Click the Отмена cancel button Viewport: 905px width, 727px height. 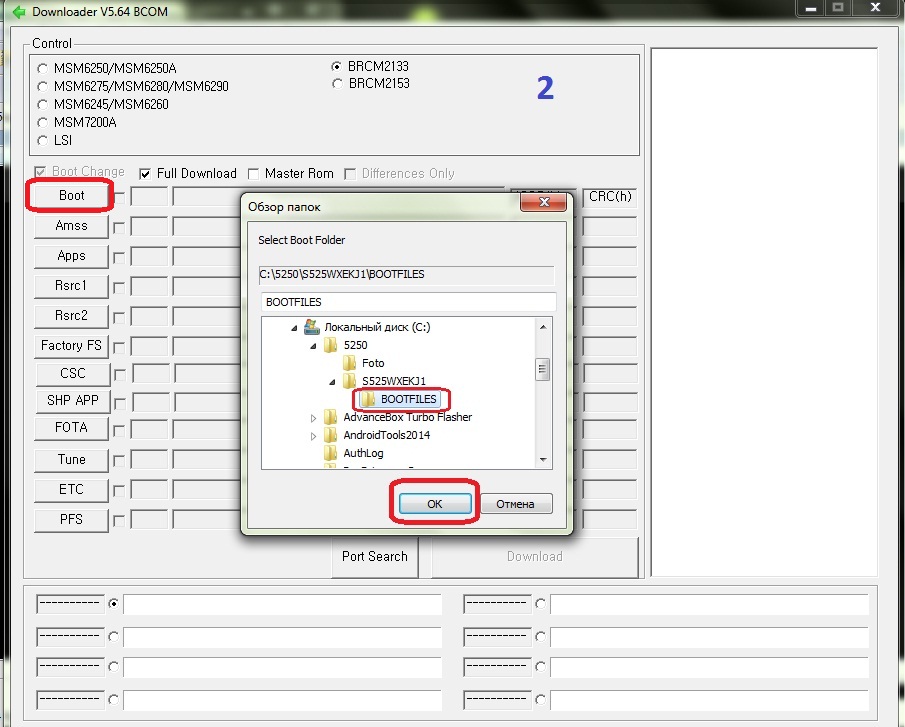point(516,504)
